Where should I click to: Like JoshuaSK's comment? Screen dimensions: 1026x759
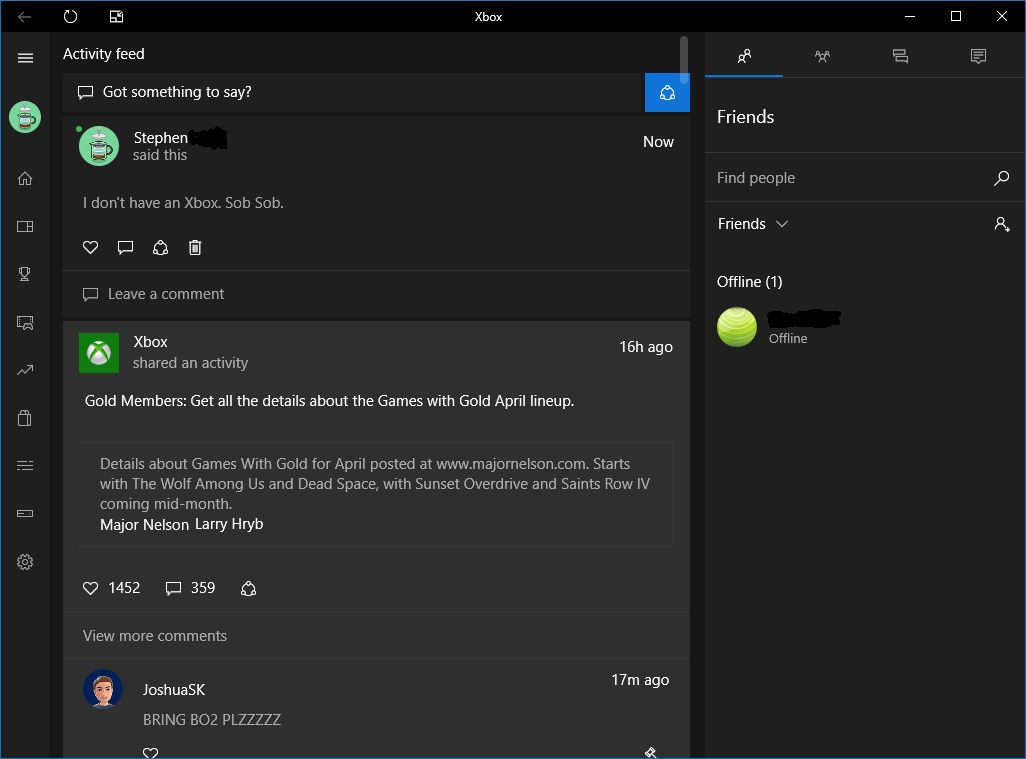click(150, 752)
